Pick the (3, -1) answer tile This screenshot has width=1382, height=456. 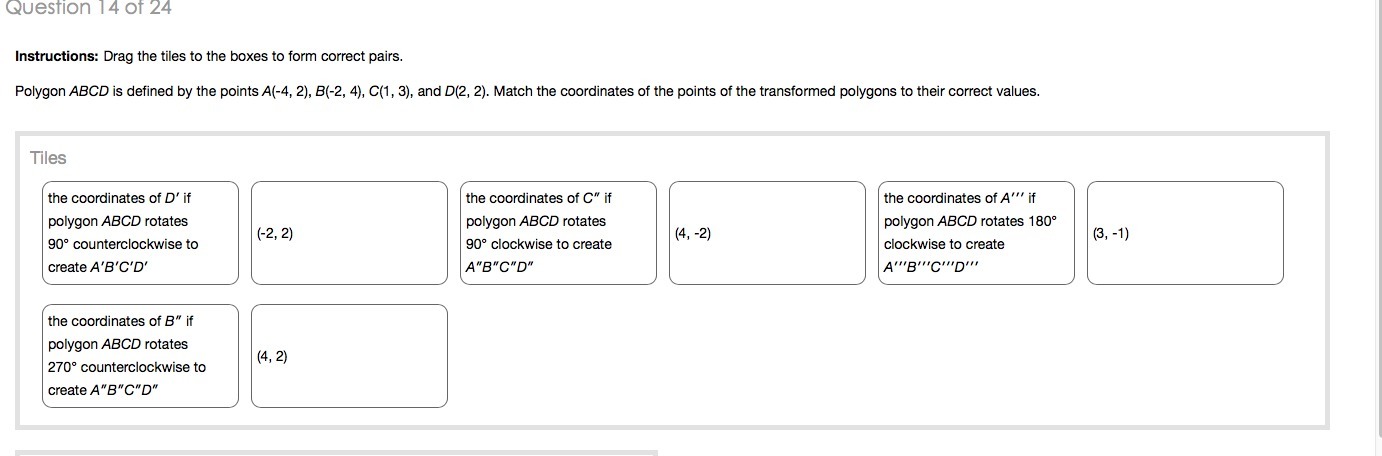pyautogui.click(x=1185, y=233)
